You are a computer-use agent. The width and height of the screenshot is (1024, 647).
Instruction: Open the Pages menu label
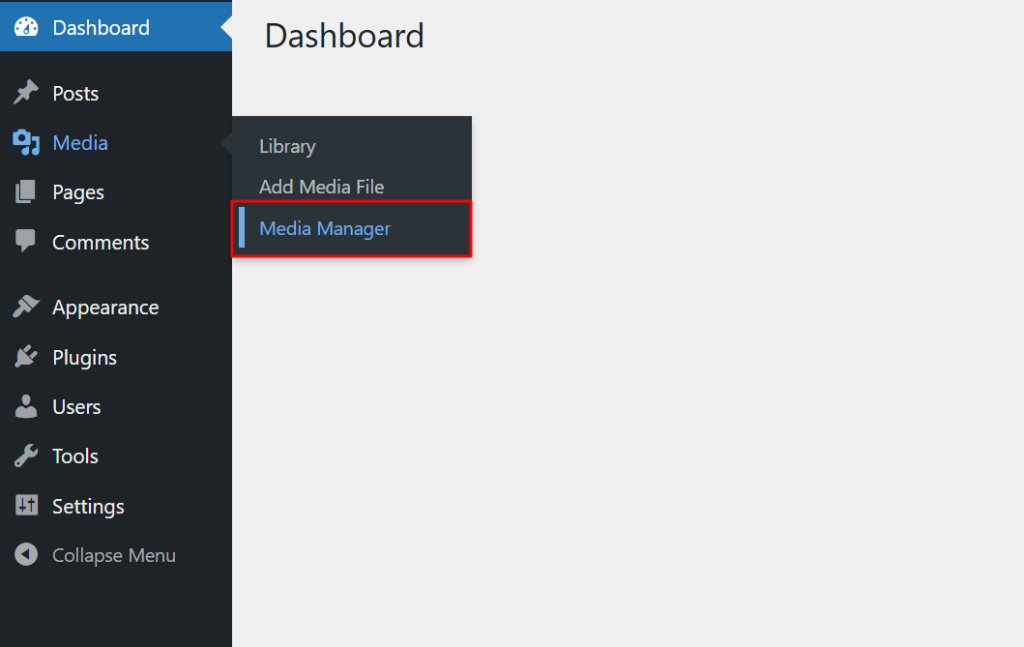coord(78,192)
